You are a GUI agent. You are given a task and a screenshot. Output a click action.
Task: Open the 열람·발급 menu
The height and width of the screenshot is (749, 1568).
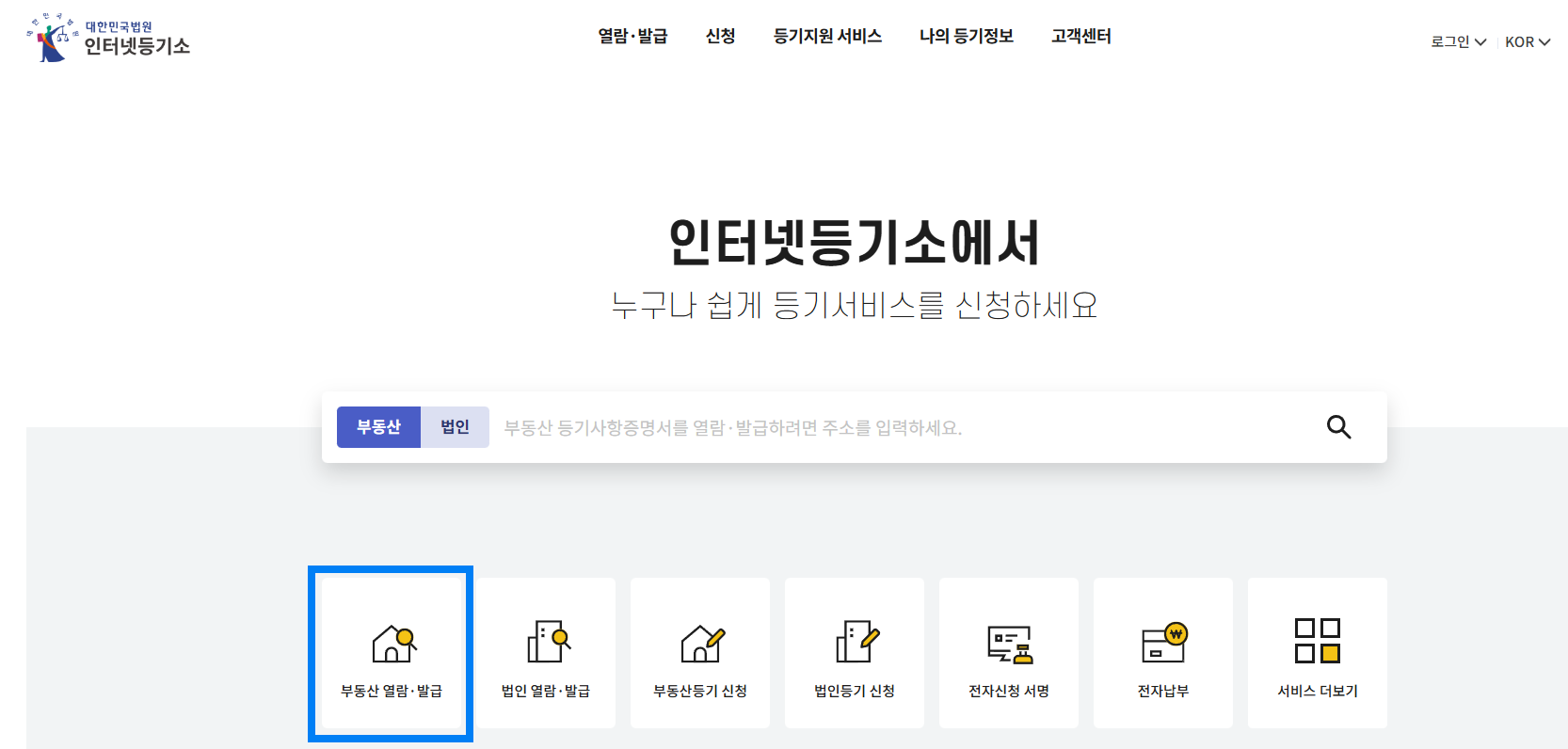[x=632, y=36]
